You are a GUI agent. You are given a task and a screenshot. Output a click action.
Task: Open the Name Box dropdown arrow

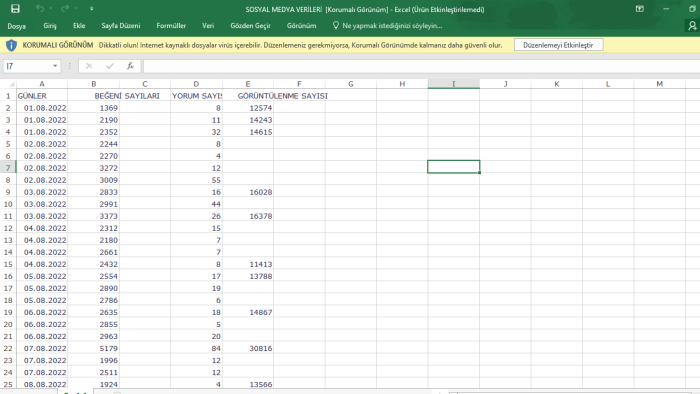click(x=55, y=66)
